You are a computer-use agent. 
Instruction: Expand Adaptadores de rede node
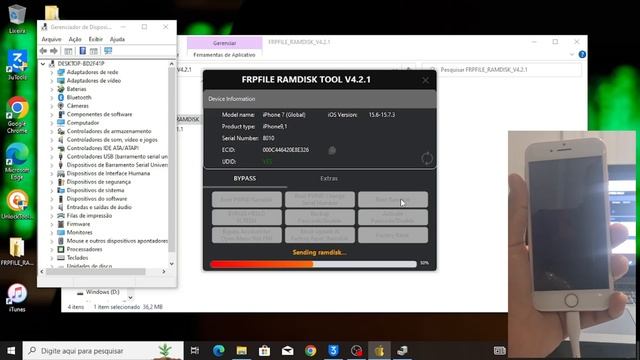(52, 72)
